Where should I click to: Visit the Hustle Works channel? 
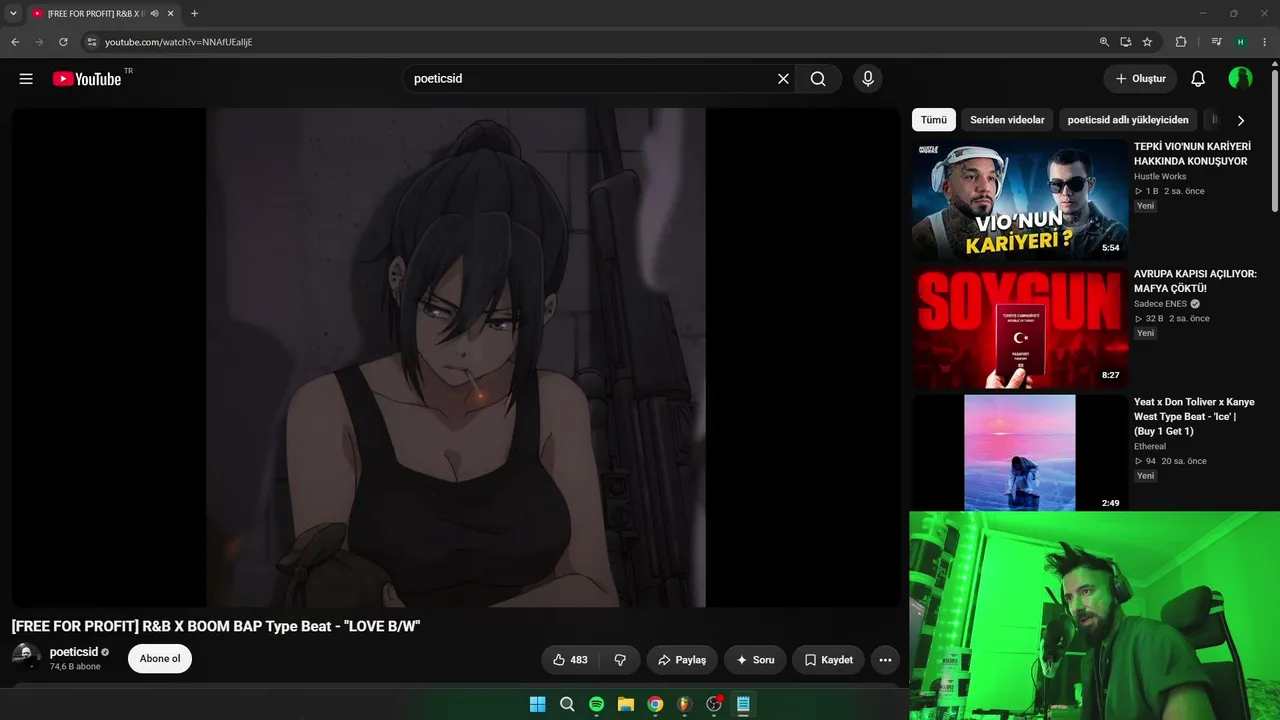coord(1160,177)
